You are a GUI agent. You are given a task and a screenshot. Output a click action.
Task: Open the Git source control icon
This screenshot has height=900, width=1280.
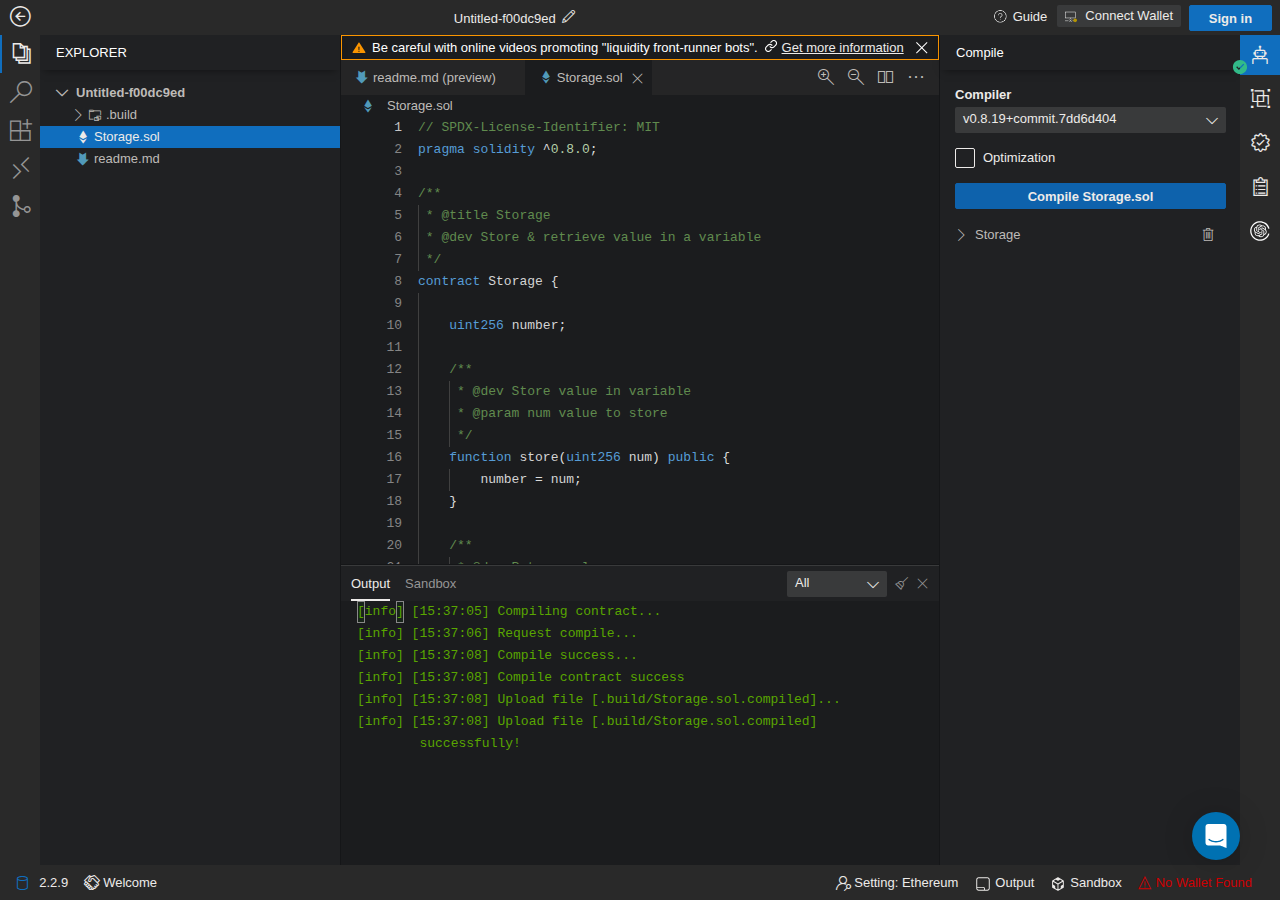(x=20, y=207)
